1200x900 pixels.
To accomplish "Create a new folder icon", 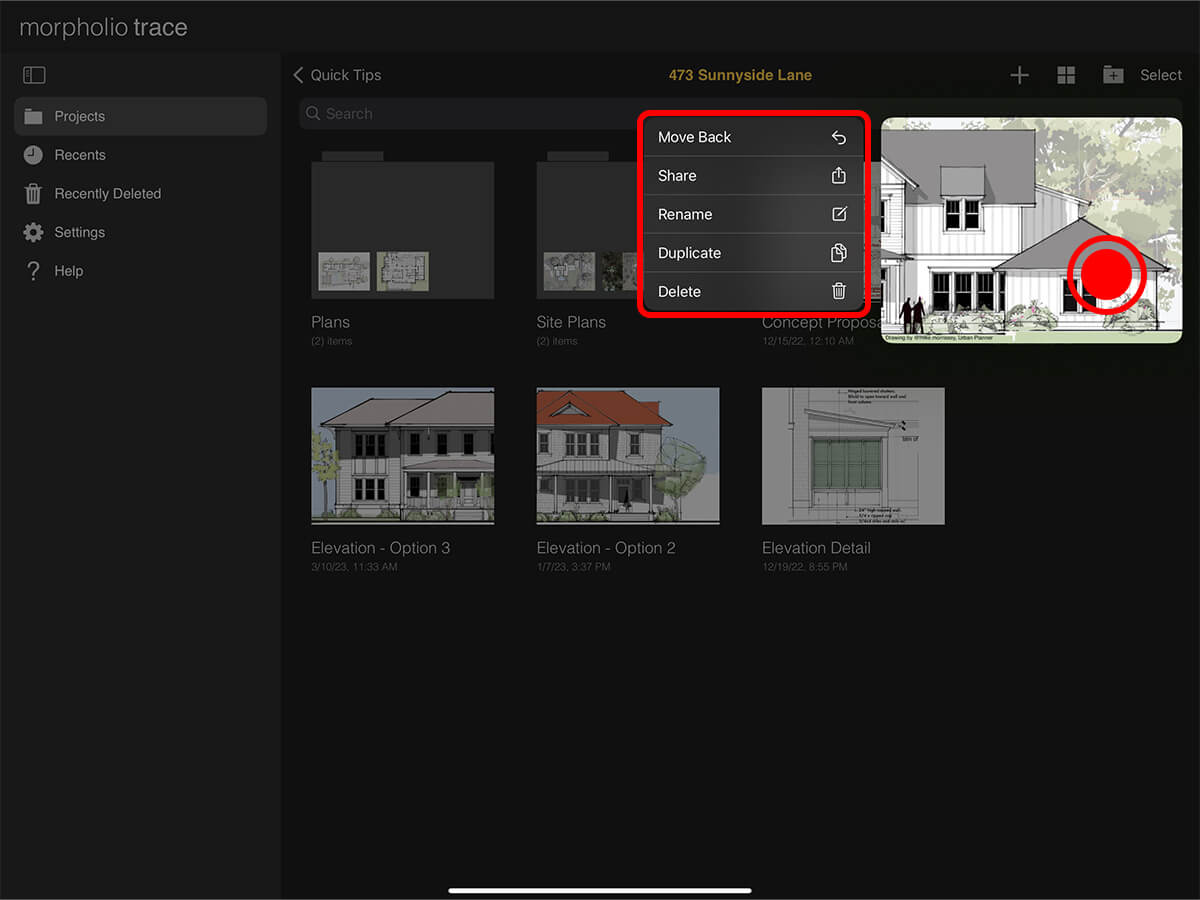I will (1112, 75).
